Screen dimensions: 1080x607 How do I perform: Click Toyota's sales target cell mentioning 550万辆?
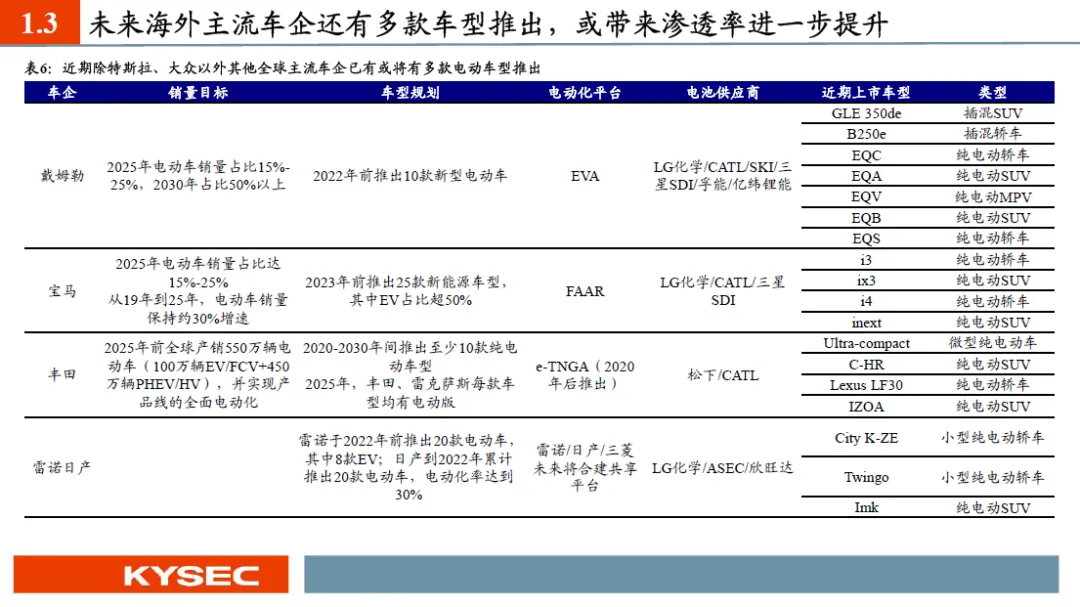click(x=198, y=375)
